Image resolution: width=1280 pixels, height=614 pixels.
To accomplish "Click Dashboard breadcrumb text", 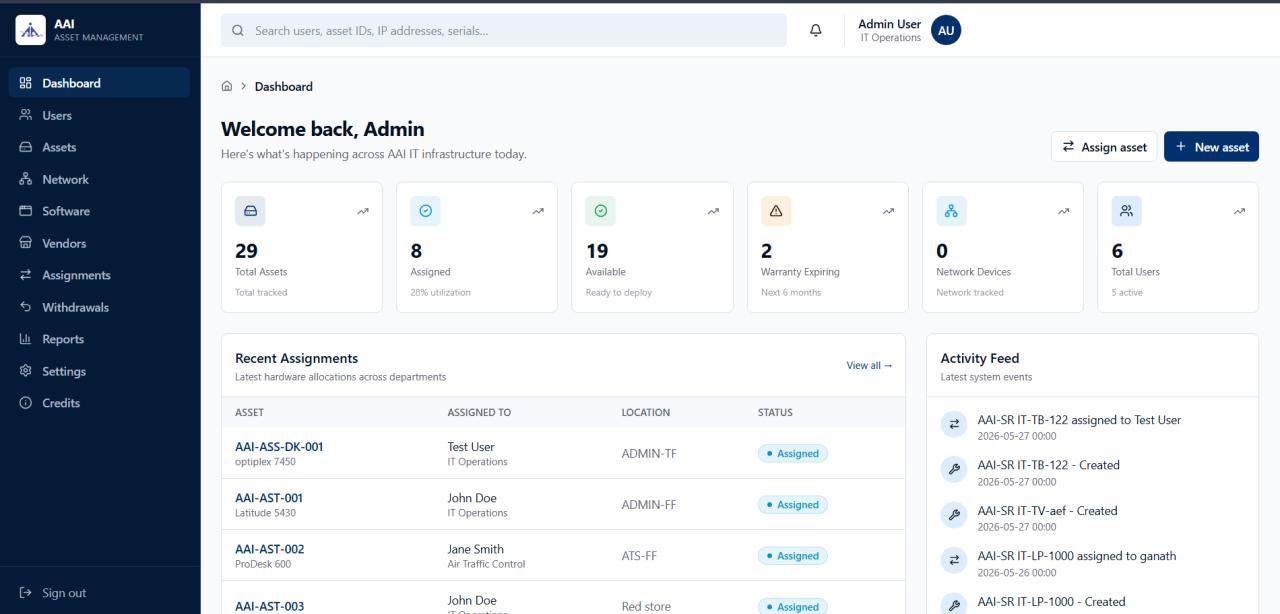I will 284,87.
